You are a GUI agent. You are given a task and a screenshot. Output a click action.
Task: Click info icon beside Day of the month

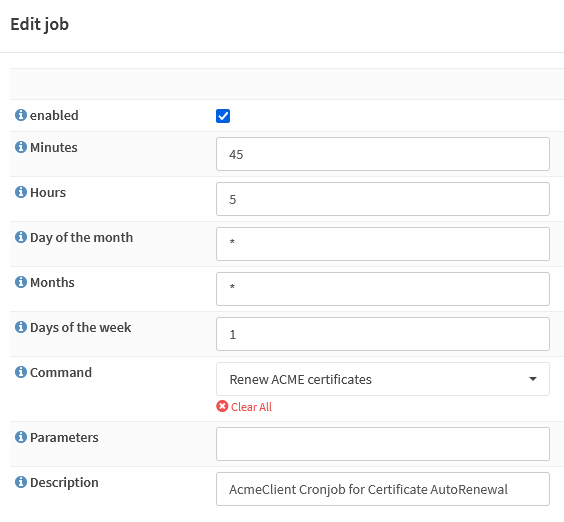(x=21, y=237)
